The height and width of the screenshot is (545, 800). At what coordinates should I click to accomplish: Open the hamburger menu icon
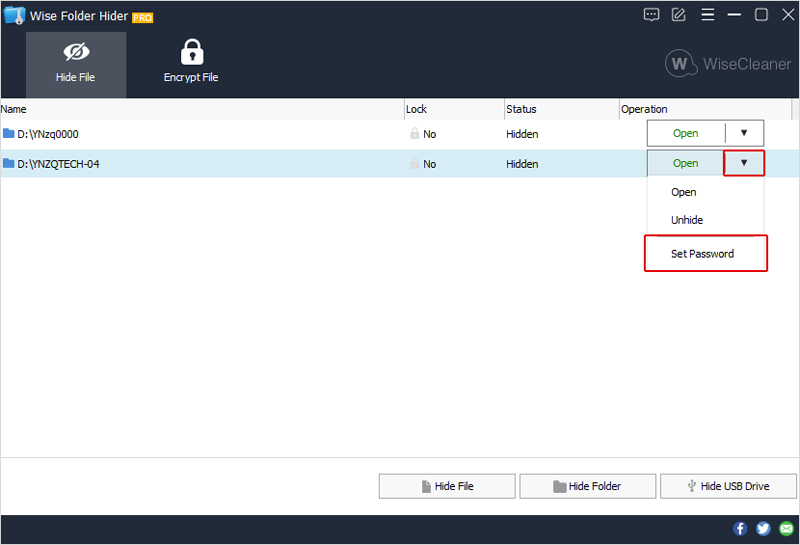(x=708, y=15)
